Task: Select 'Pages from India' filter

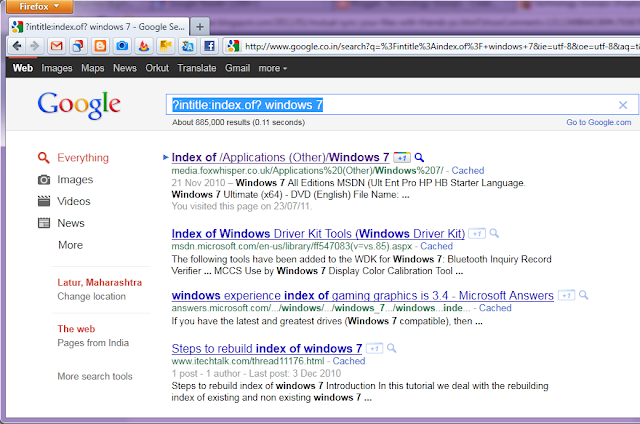Action: (93, 343)
